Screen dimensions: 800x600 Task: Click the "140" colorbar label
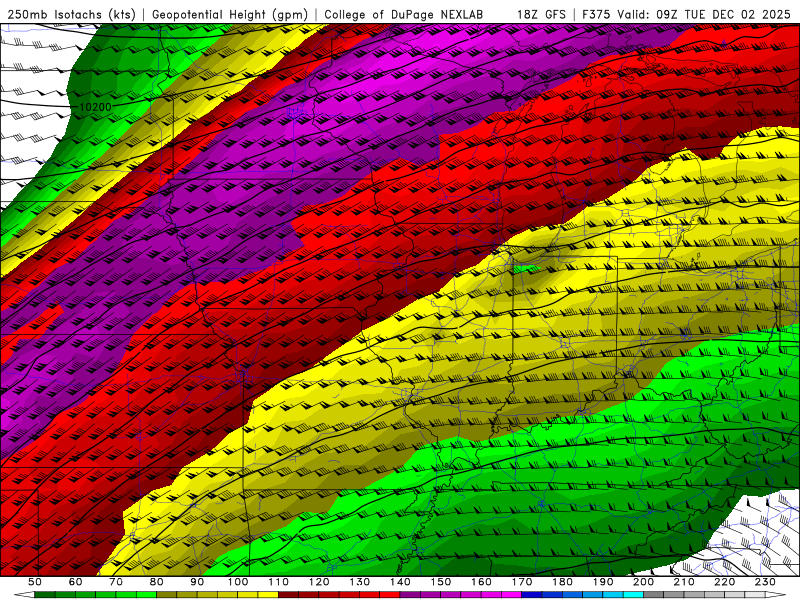[400, 582]
